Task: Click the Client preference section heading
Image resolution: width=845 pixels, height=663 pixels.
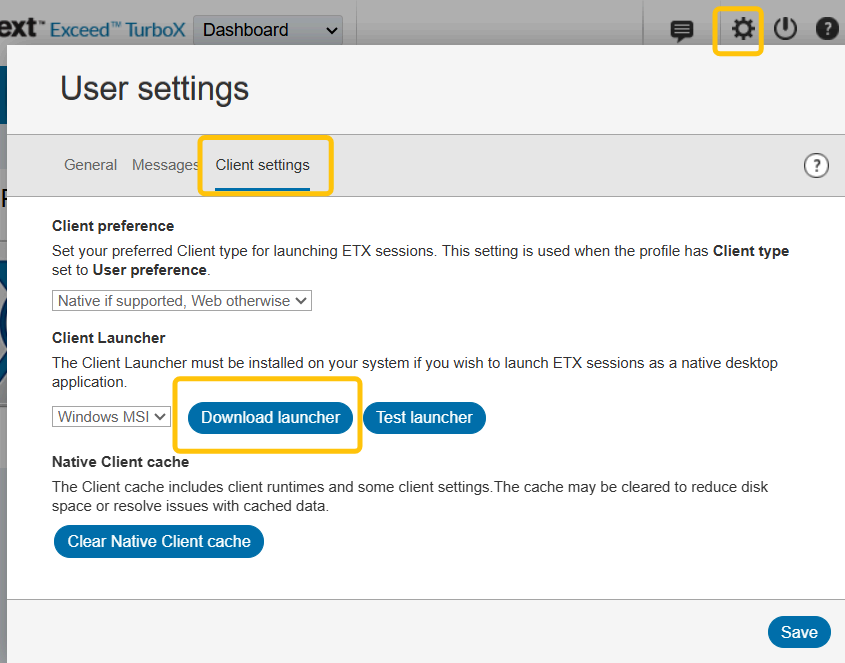Action: coord(113,226)
